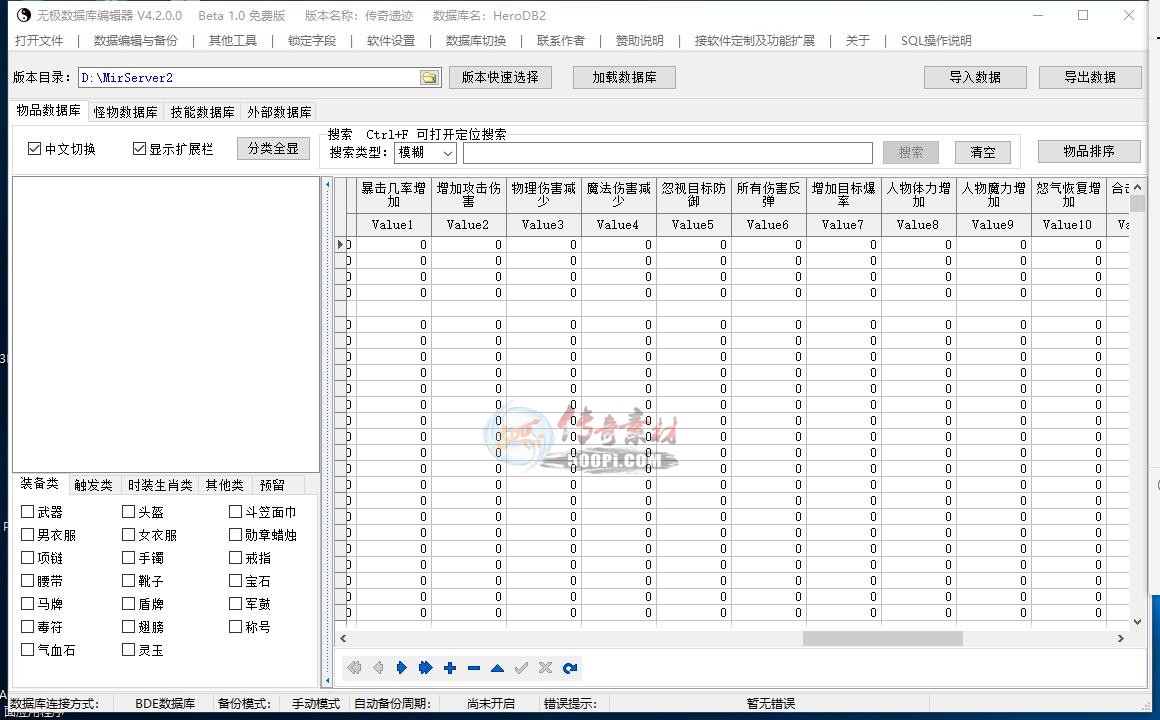This screenshot has width=1160, height=720.
Task: Click the Value1 column header
Action: pyautogui.click(x=394, y=225)
